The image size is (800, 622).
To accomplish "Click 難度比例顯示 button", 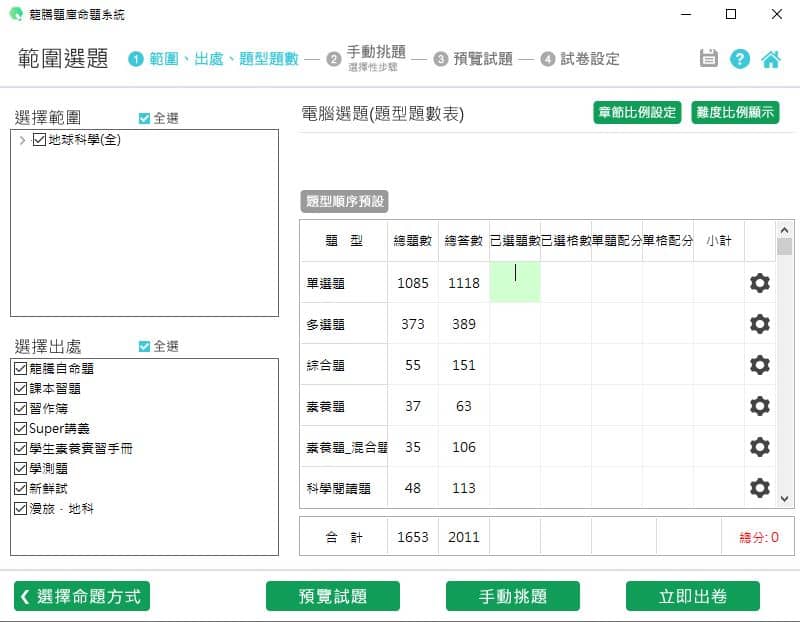I will click(735, 112).
